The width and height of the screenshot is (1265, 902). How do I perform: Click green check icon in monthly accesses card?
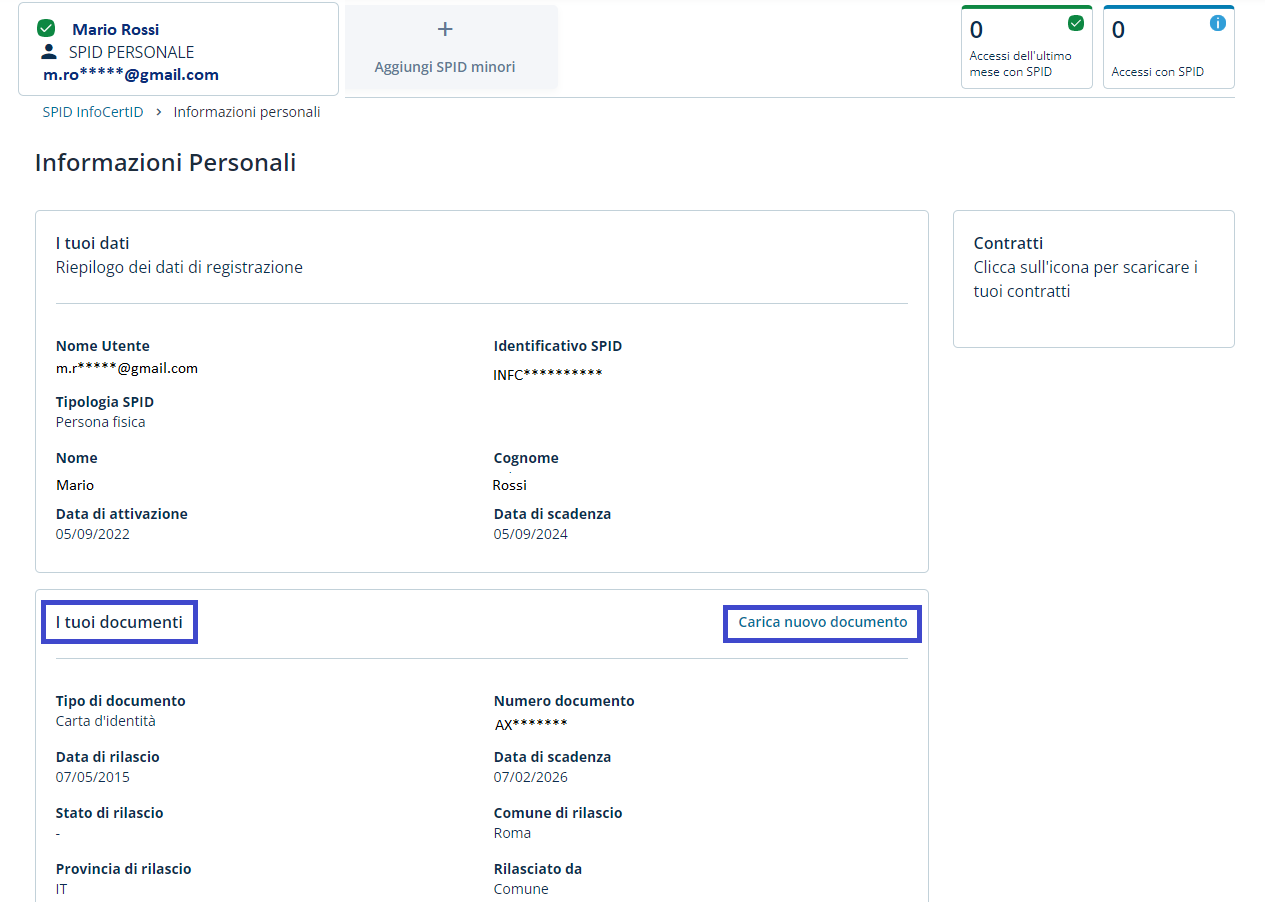[1076, 23]
